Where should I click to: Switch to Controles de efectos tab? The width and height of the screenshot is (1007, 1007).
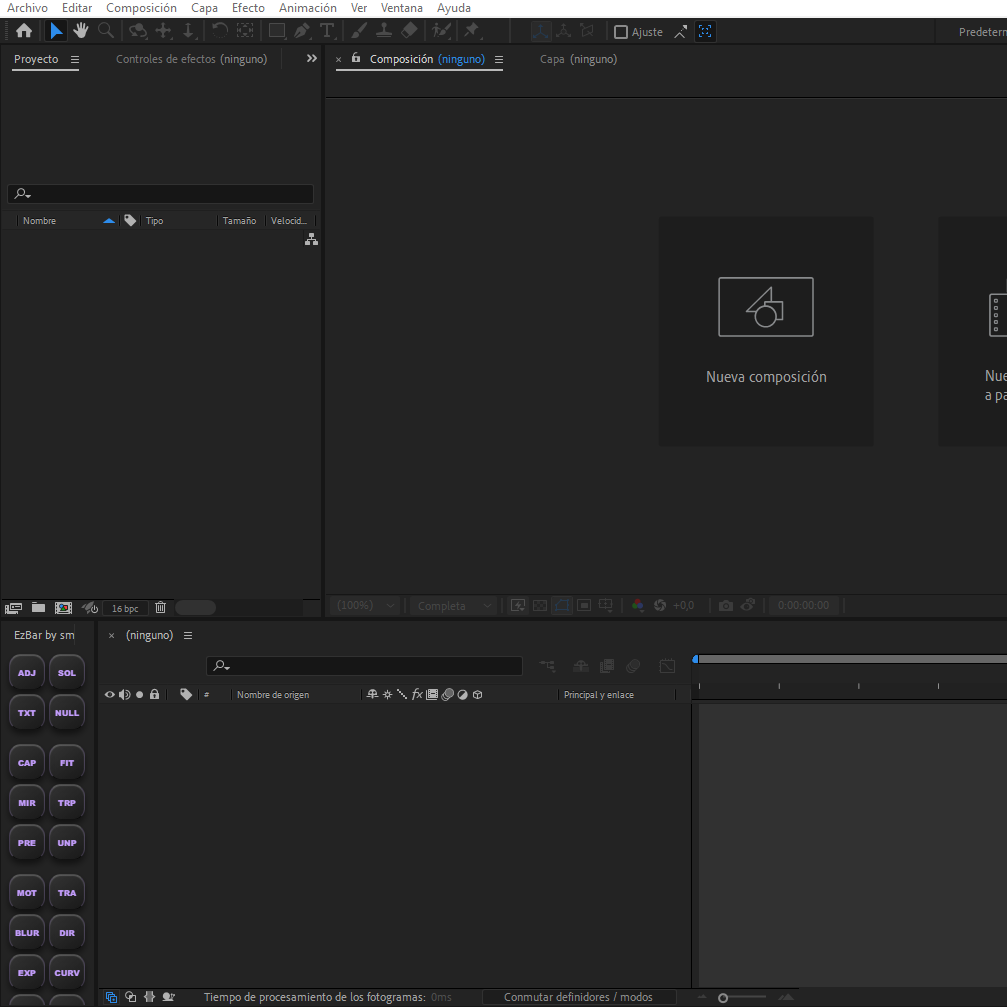pyautogui.click(x=191, y=59)
